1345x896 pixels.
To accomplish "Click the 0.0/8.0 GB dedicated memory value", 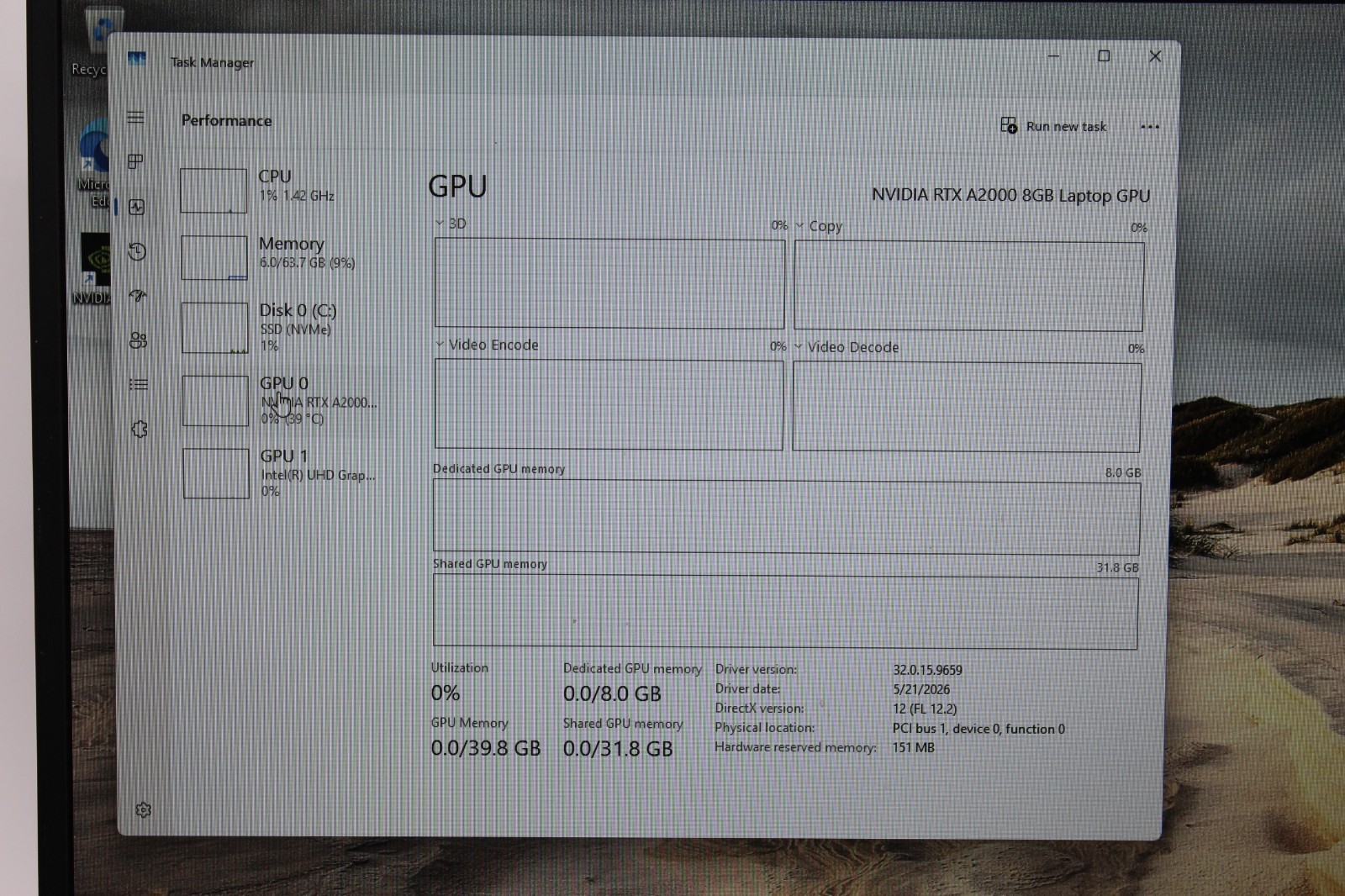I will tap(612, 694).
